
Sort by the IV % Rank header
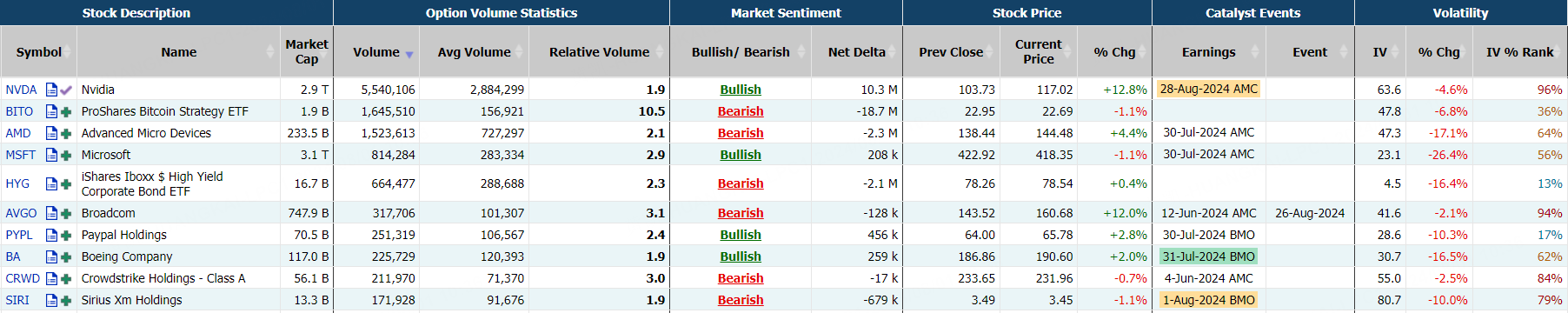[1519, 52]
